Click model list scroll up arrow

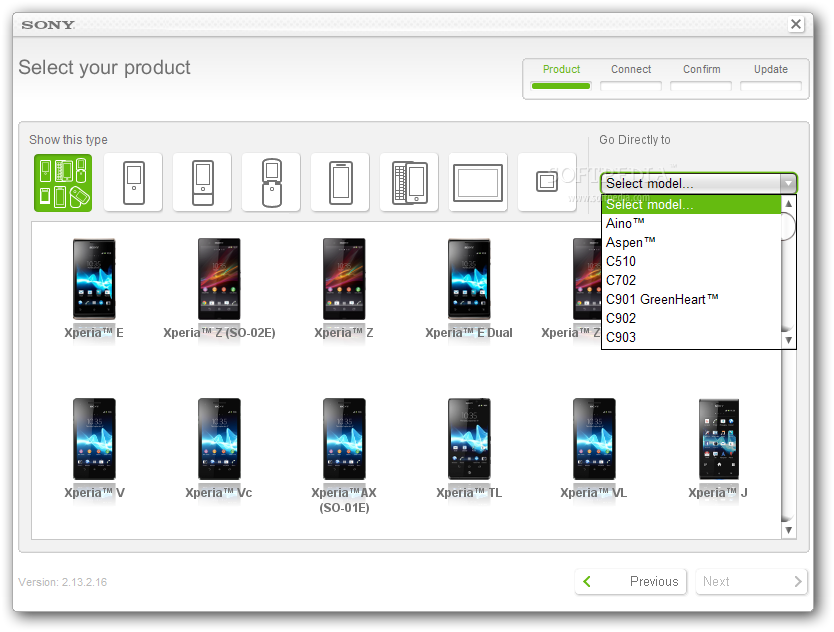[789, 204]
